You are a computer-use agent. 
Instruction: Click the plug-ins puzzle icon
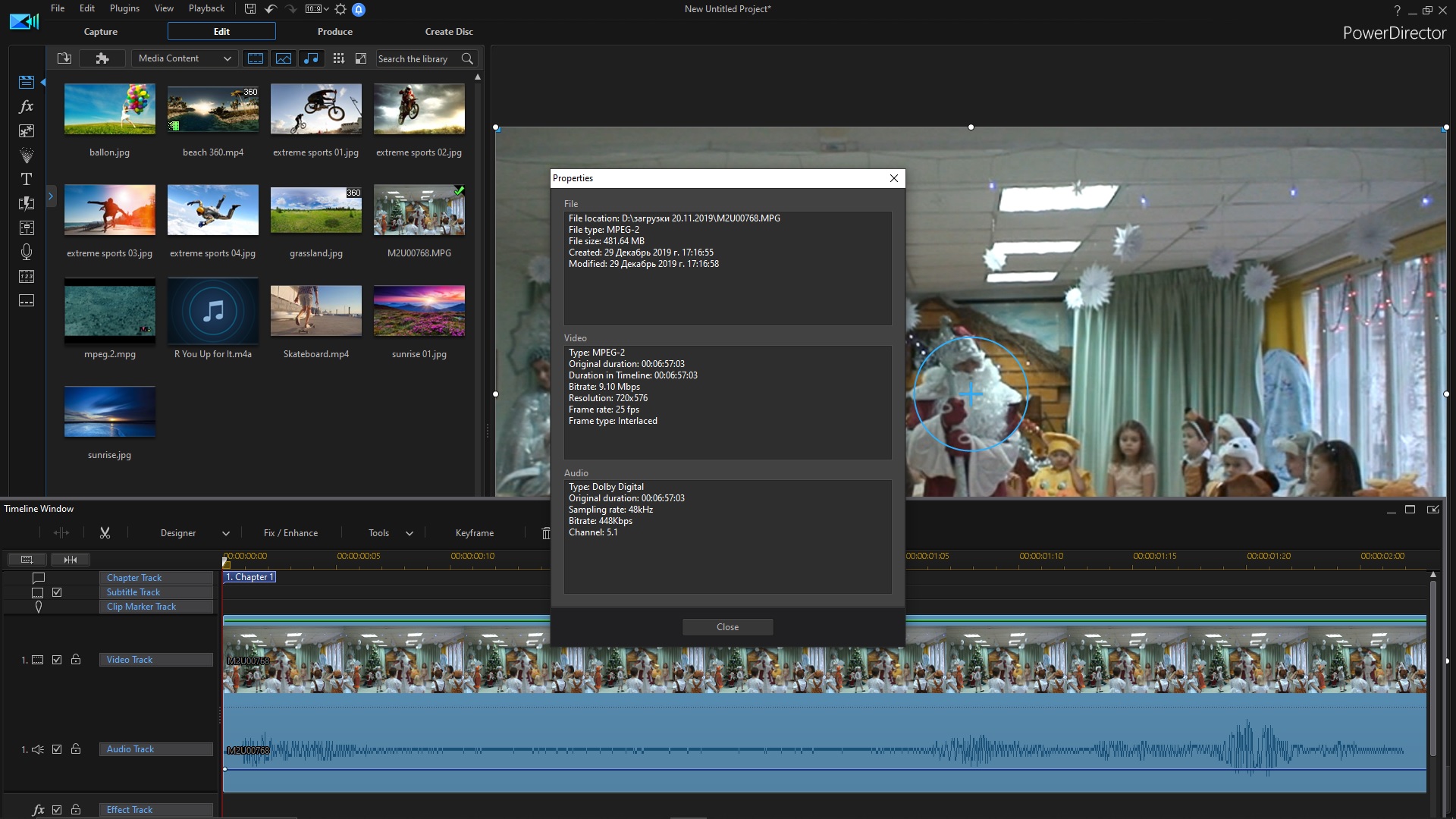[102, 58]
